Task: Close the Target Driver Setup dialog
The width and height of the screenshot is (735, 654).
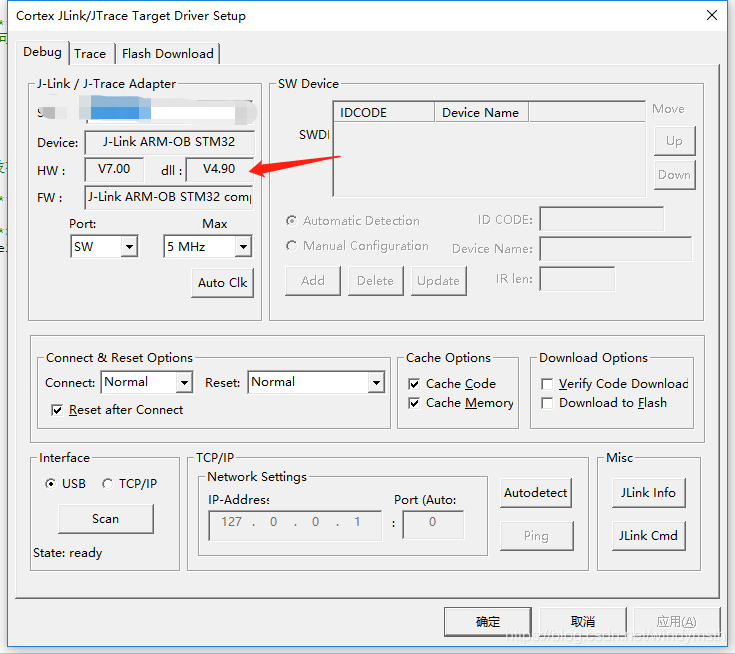Action: (x=712, y=15)
